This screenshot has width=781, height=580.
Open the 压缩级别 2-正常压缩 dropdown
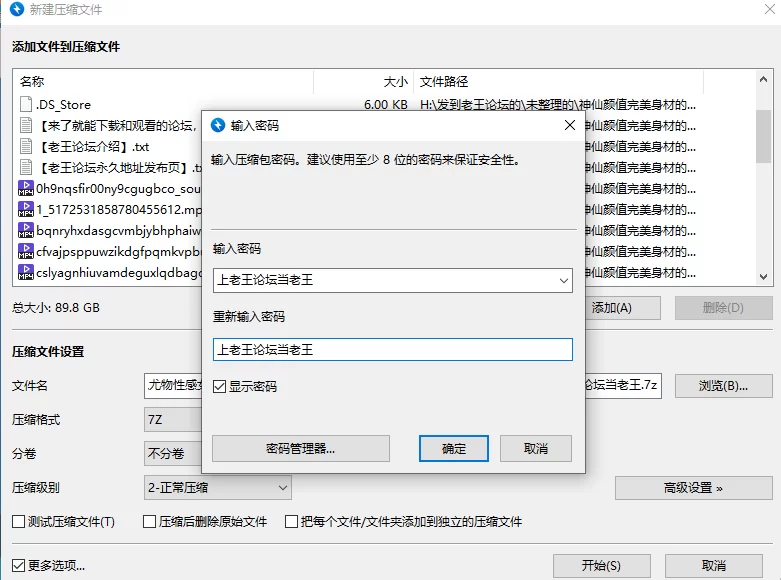coord(218,487)
